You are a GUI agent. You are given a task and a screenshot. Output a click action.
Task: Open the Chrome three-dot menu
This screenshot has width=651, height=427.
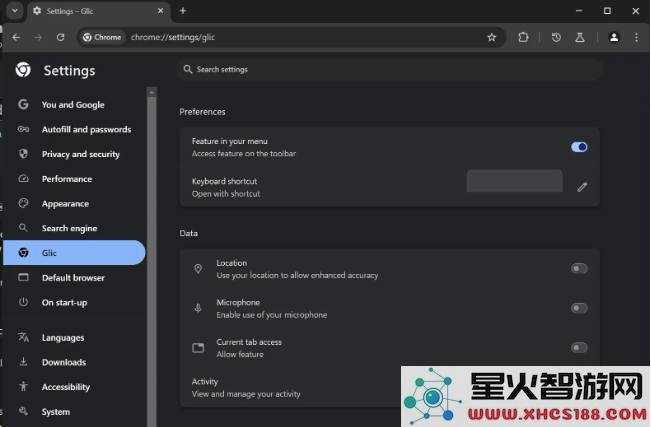pos(636,37)
